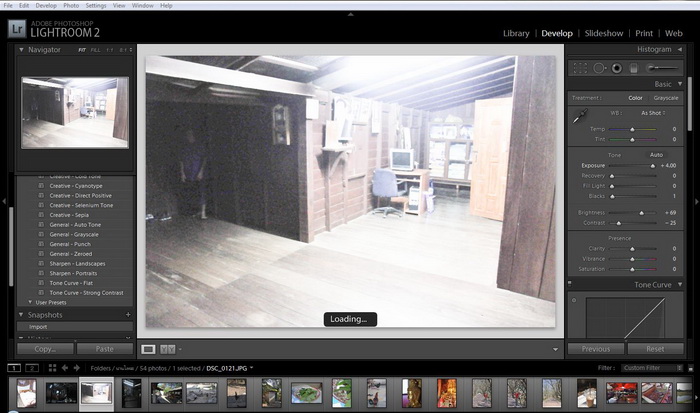Select the food plate thumbnail in filmstrip
700x413 pixels.
click(306, 393)
